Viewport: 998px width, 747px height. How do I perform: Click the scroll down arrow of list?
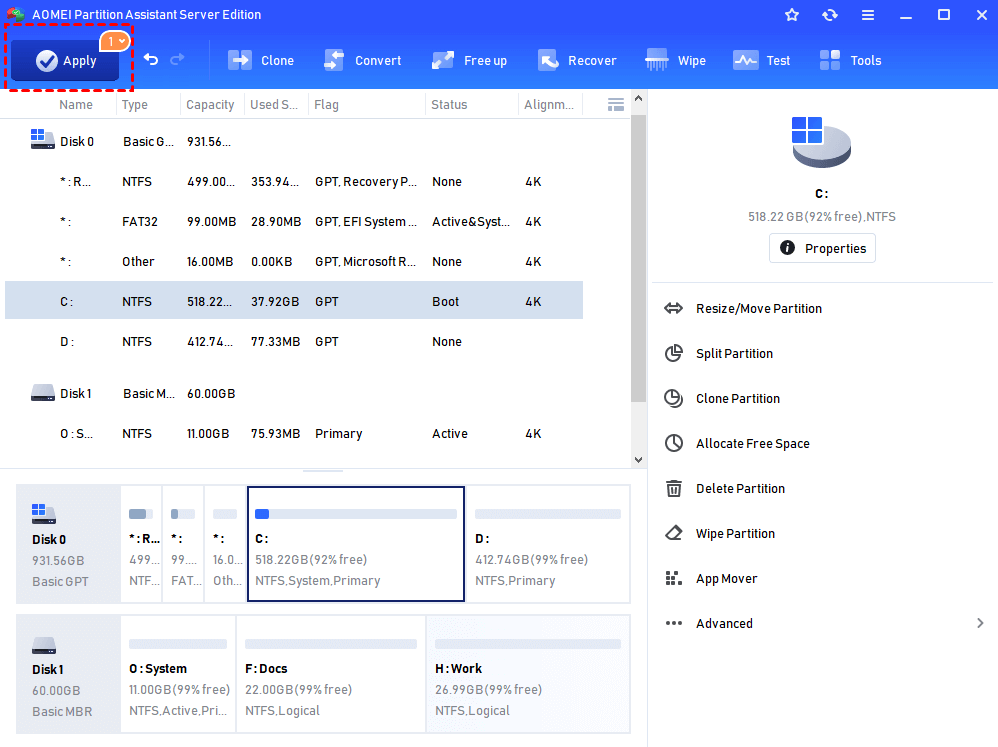tap(638, 459)
